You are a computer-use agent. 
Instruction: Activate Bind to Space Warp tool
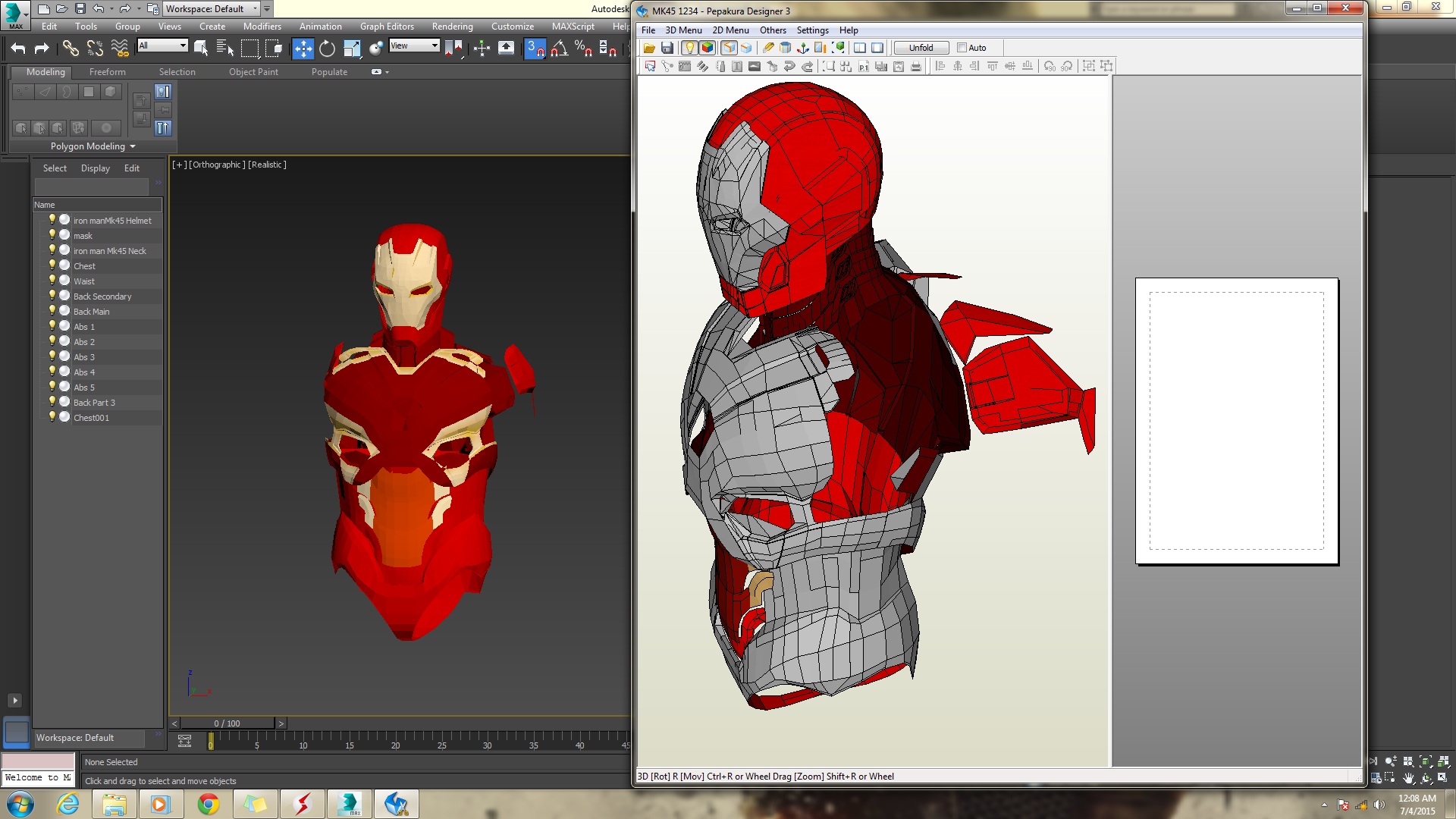click(x=120, y=49)
